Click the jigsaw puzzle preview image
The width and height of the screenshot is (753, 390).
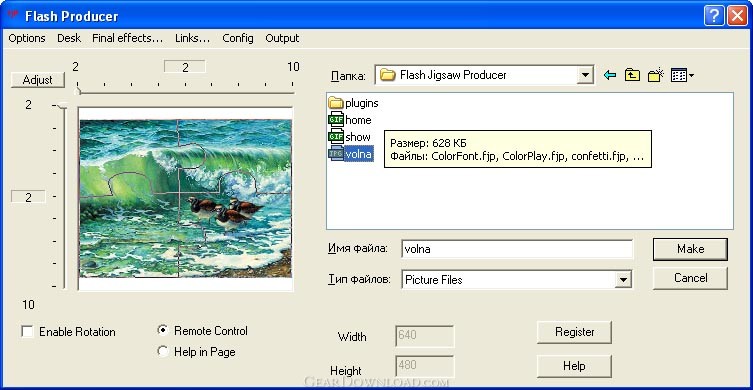pyautogui.click(x=185, y=198)
